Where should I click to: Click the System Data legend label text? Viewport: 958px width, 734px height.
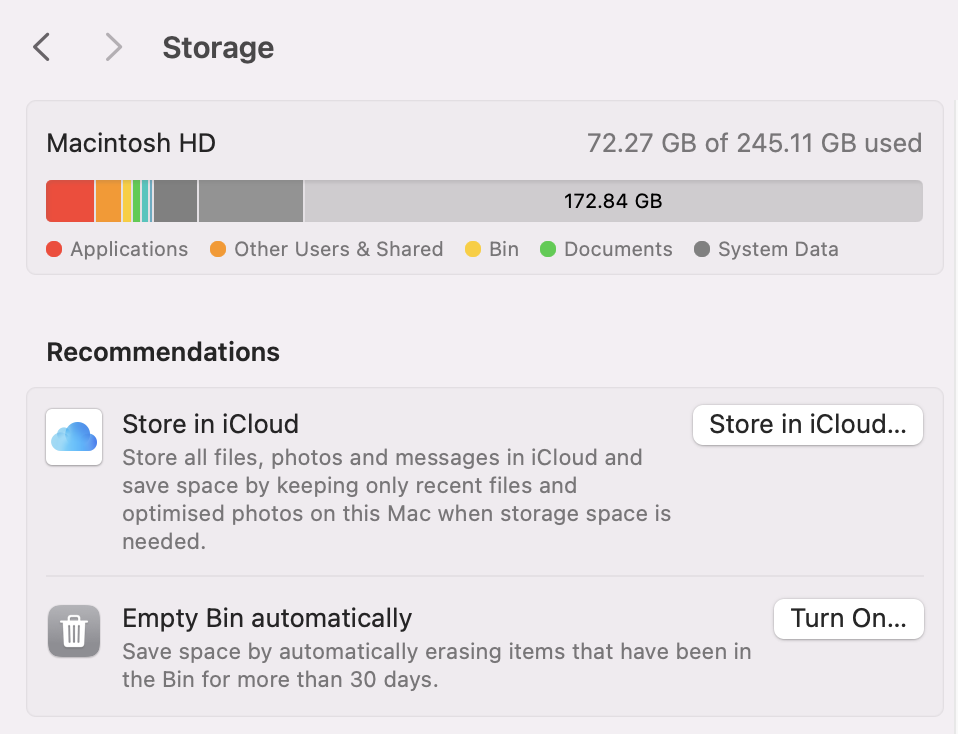[778, 249]
